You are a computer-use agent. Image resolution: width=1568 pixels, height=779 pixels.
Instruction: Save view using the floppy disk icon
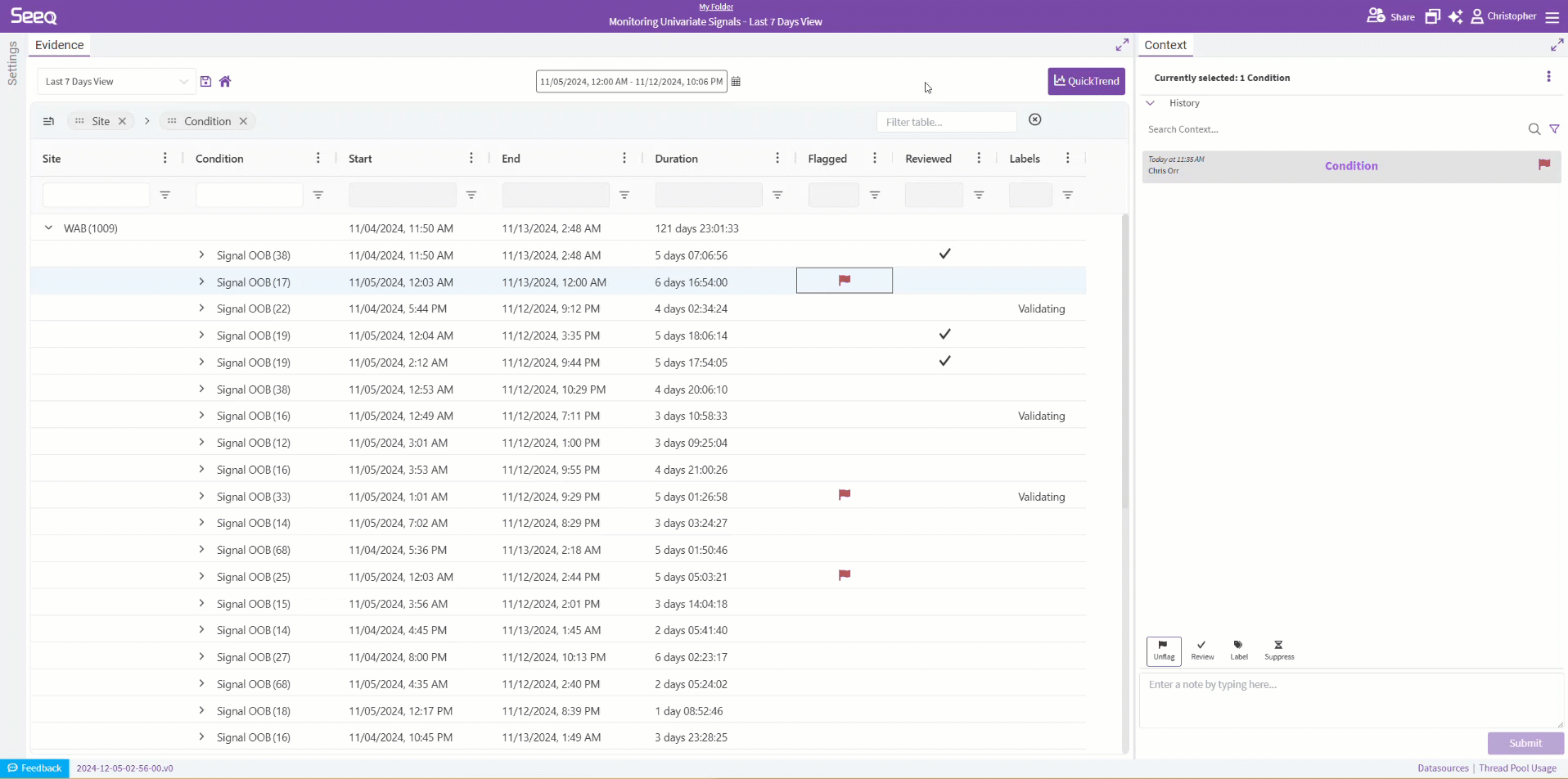(x=205, y=81)
